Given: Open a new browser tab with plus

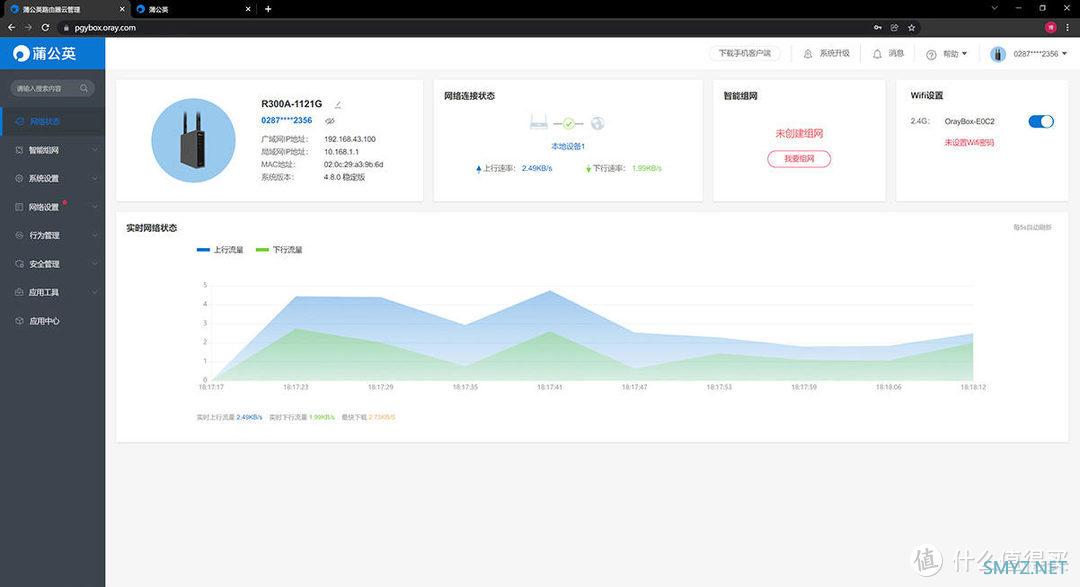Looking at the screenshot, I should [x=268, y=9].
